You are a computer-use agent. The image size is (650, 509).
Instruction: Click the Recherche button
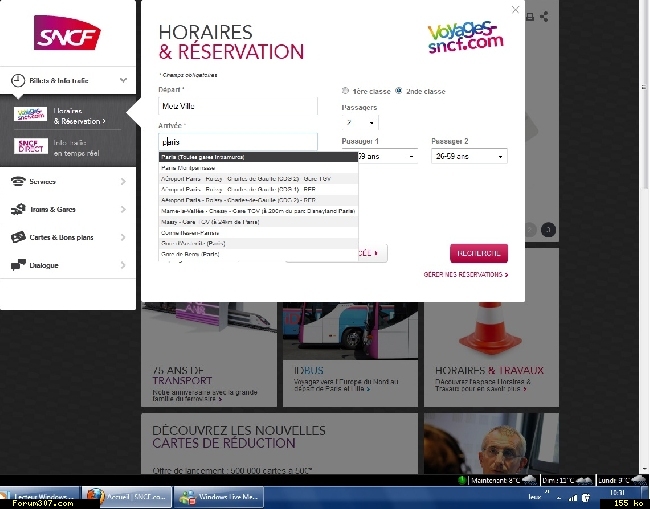(x=480, y=254)
